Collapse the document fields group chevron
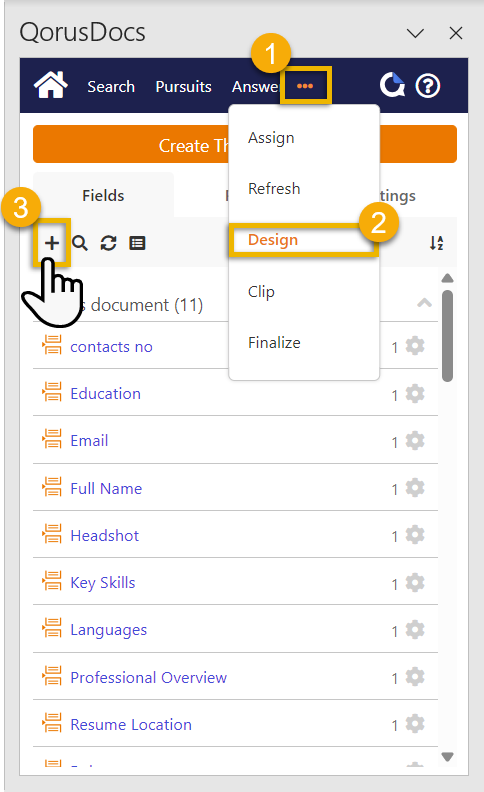 tap(424, 303)
